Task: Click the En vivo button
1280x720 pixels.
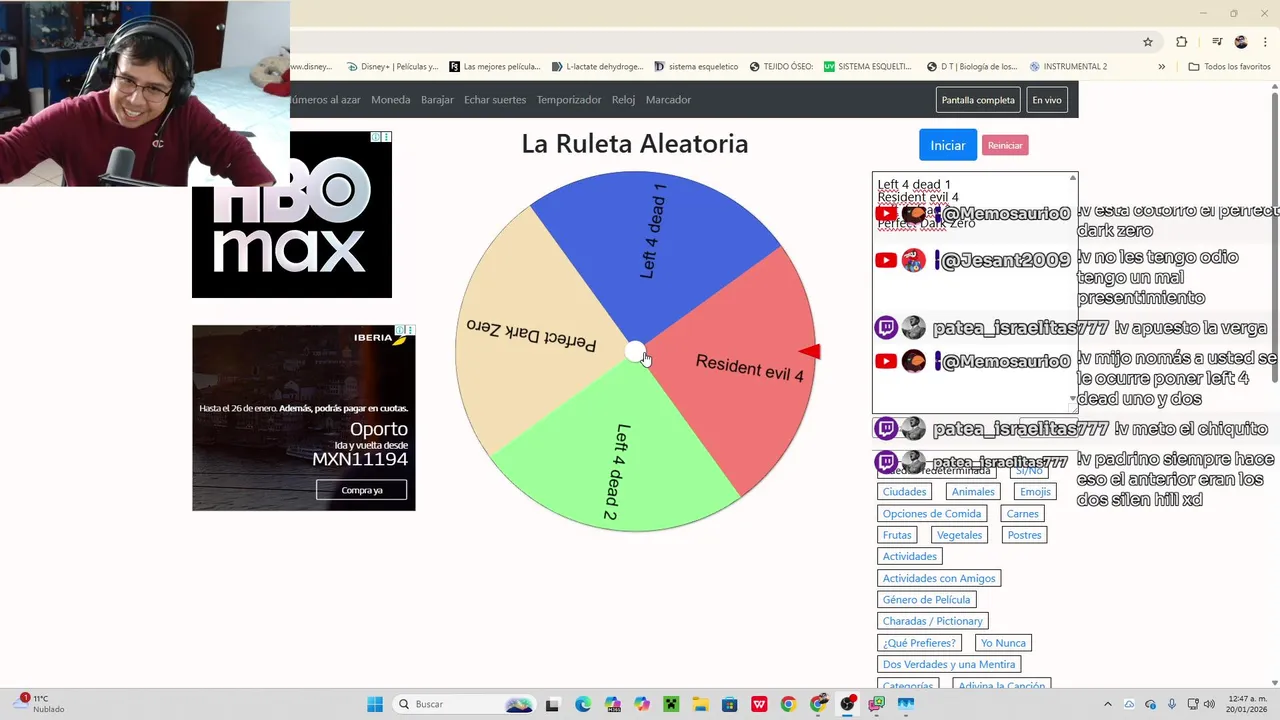Action: [x=1047, y=100]
